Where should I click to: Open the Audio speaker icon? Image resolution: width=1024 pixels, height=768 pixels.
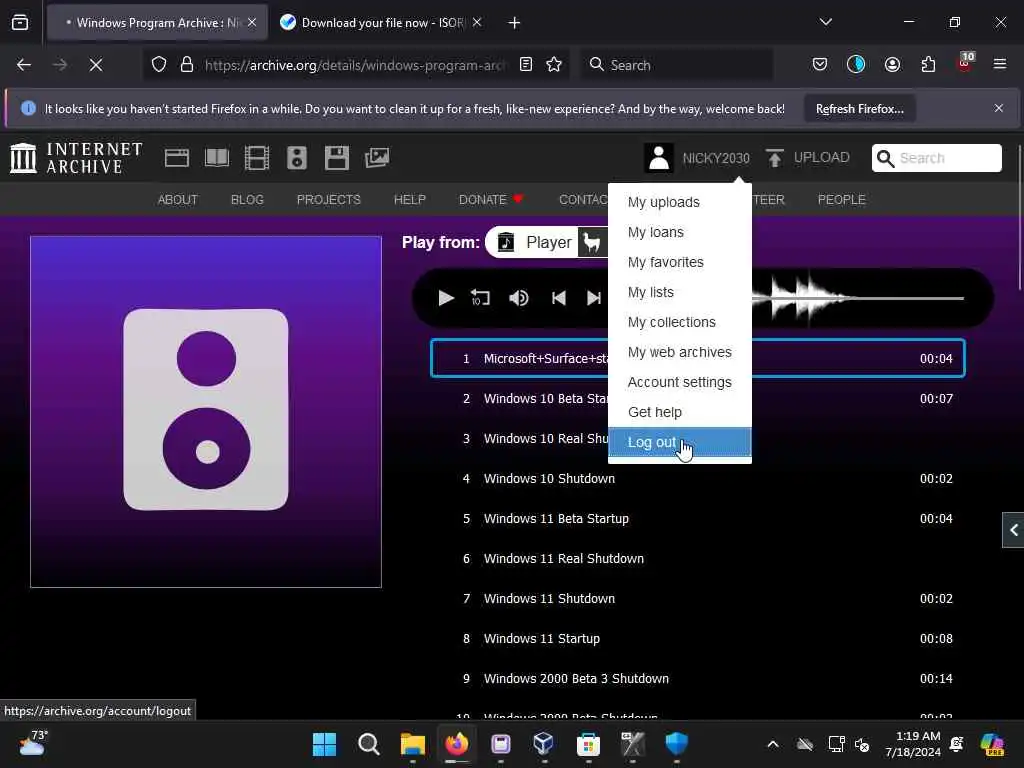[x=296, y=158]
